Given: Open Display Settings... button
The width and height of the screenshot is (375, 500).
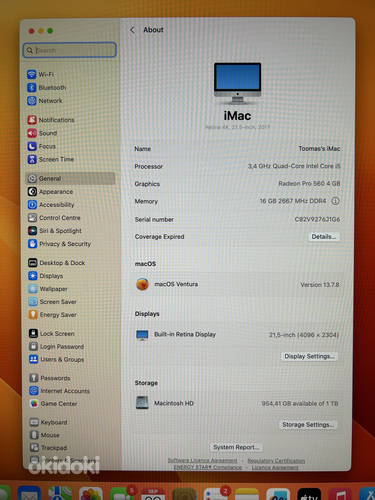Looking at the screenshot, I should pos(309,356).
